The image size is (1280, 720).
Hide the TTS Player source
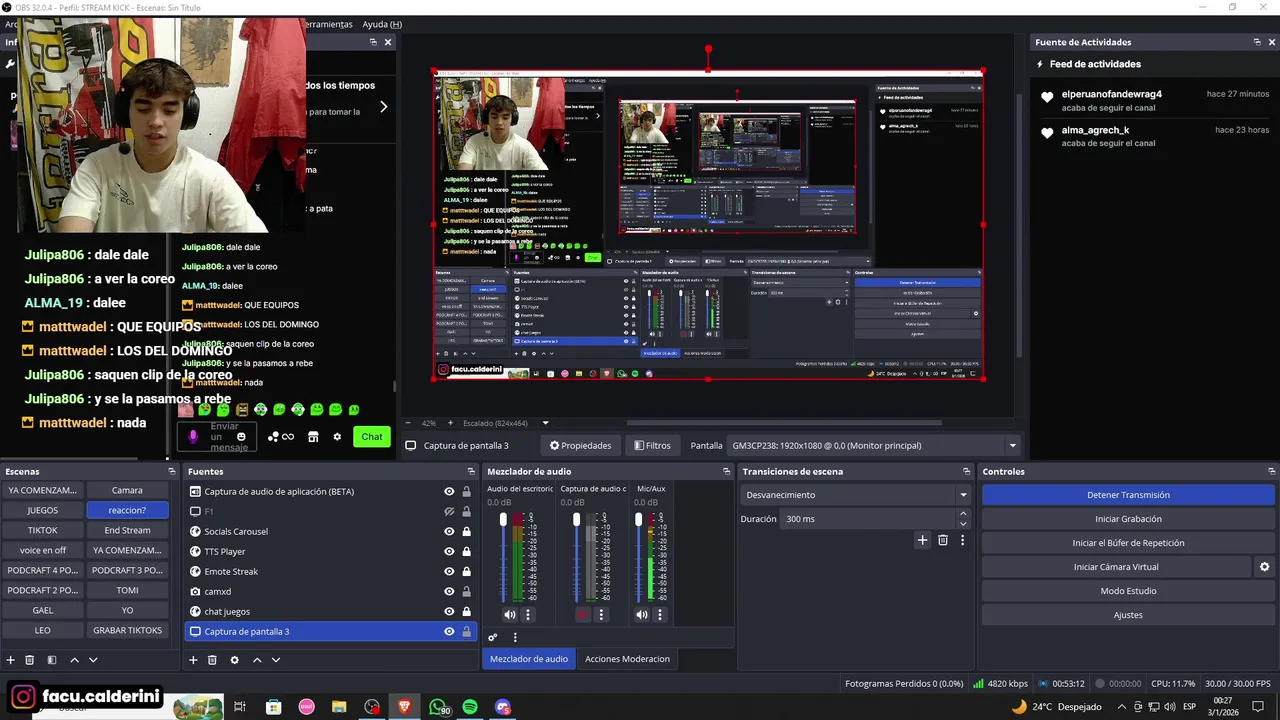pos(449,551)
